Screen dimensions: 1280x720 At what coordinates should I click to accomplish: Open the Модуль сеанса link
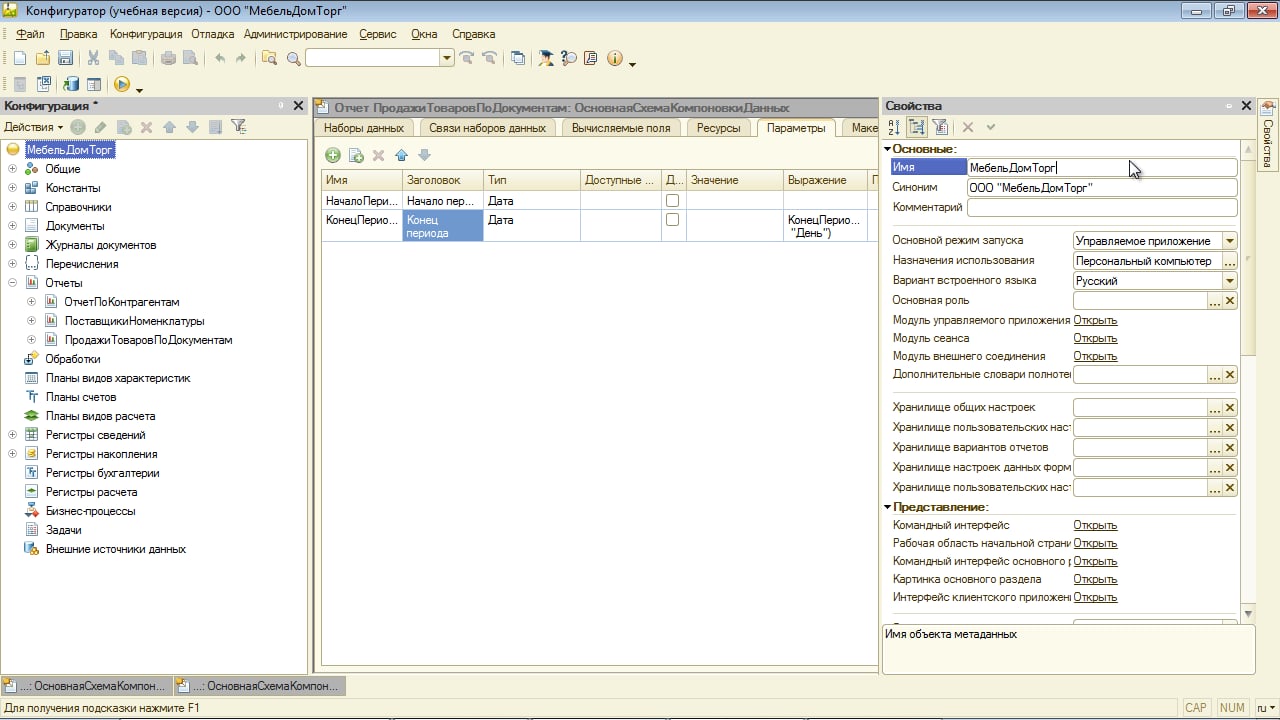click(x=1094, y=338)
